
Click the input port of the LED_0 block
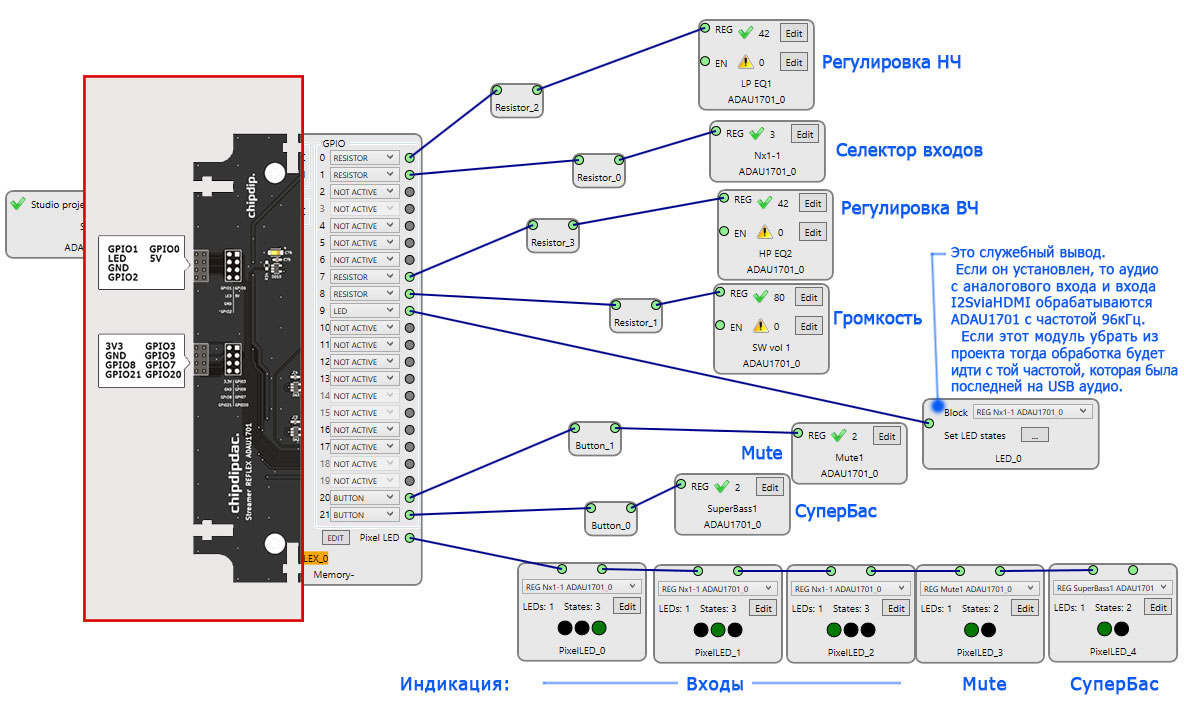coord(930,423)
